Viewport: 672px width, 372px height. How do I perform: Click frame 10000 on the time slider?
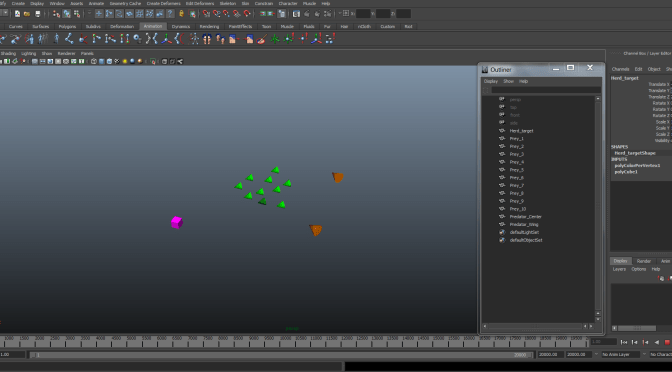click(285, 339)
